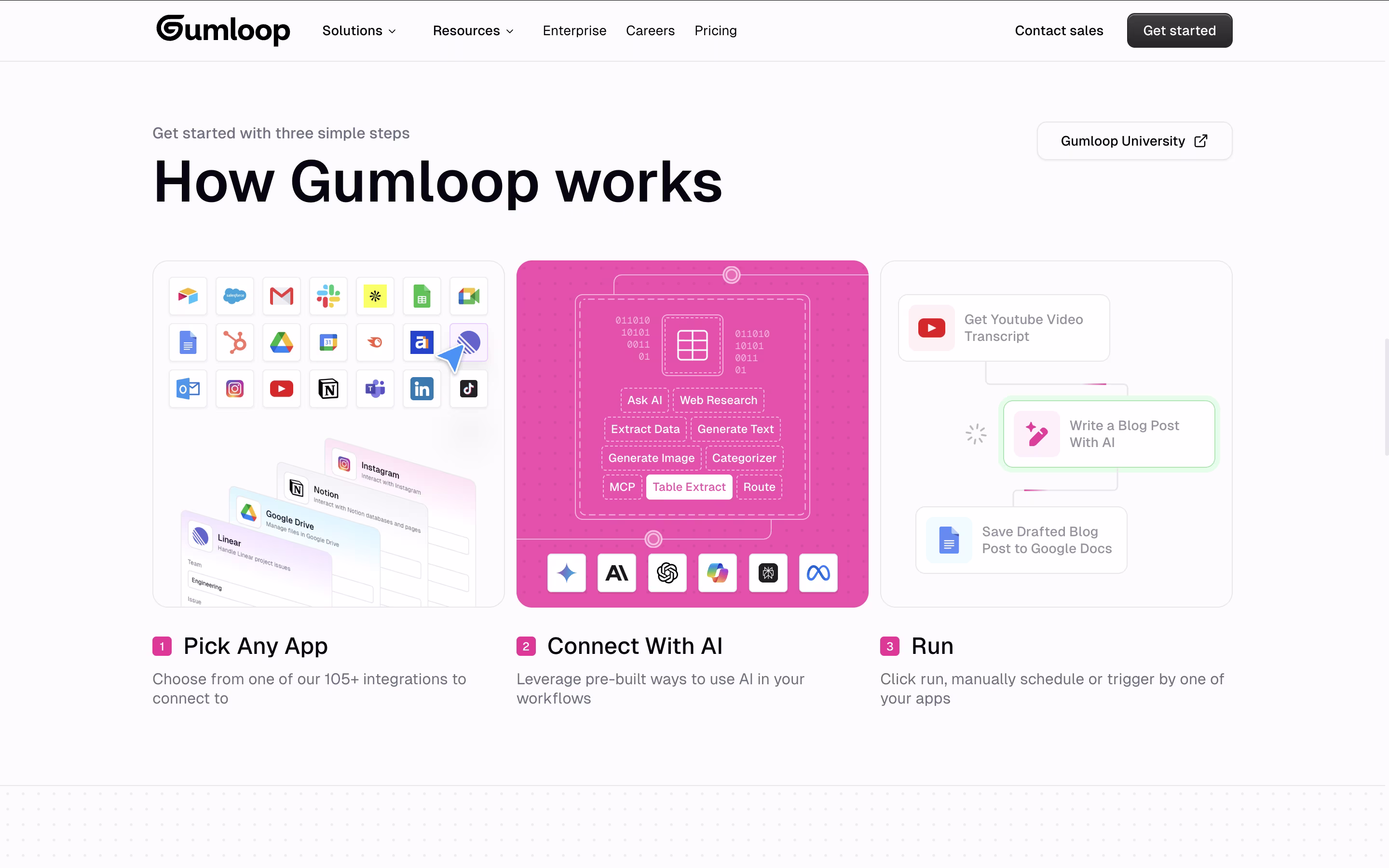Choose the Microsoft Teams icon
The height and width of the screenshot is (868, 1389).
tap(375, 389)
